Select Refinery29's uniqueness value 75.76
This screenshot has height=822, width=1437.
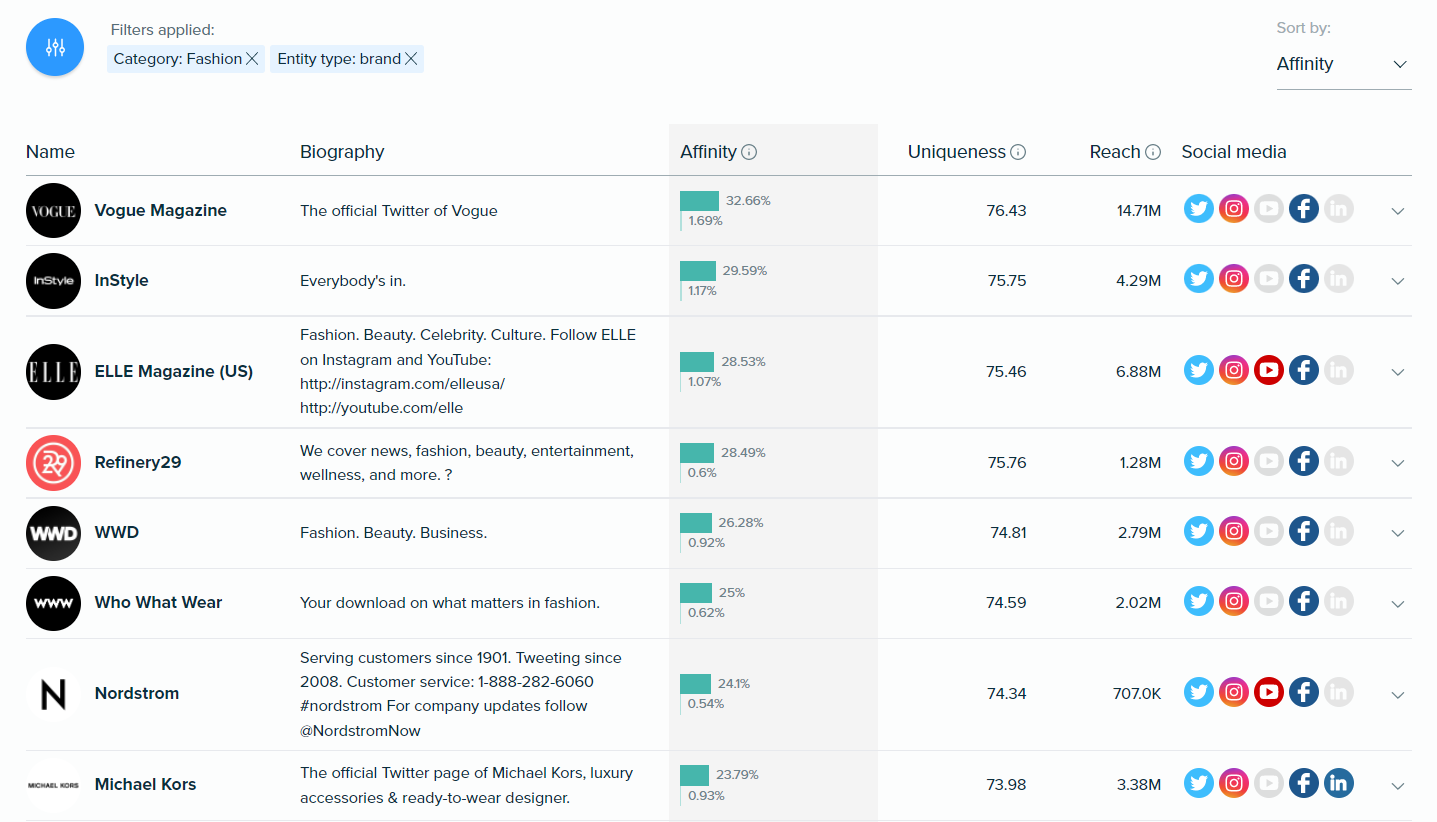(x=1007, y=462)
